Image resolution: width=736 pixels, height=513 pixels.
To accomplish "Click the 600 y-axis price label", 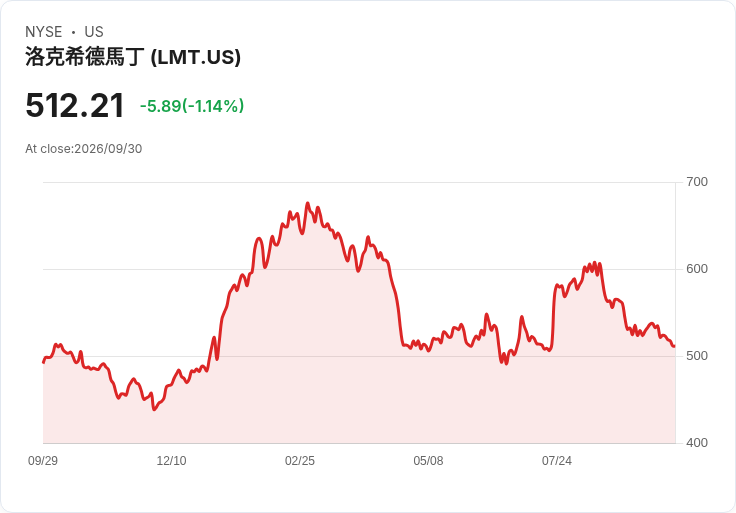I will (x=697, y=269).
